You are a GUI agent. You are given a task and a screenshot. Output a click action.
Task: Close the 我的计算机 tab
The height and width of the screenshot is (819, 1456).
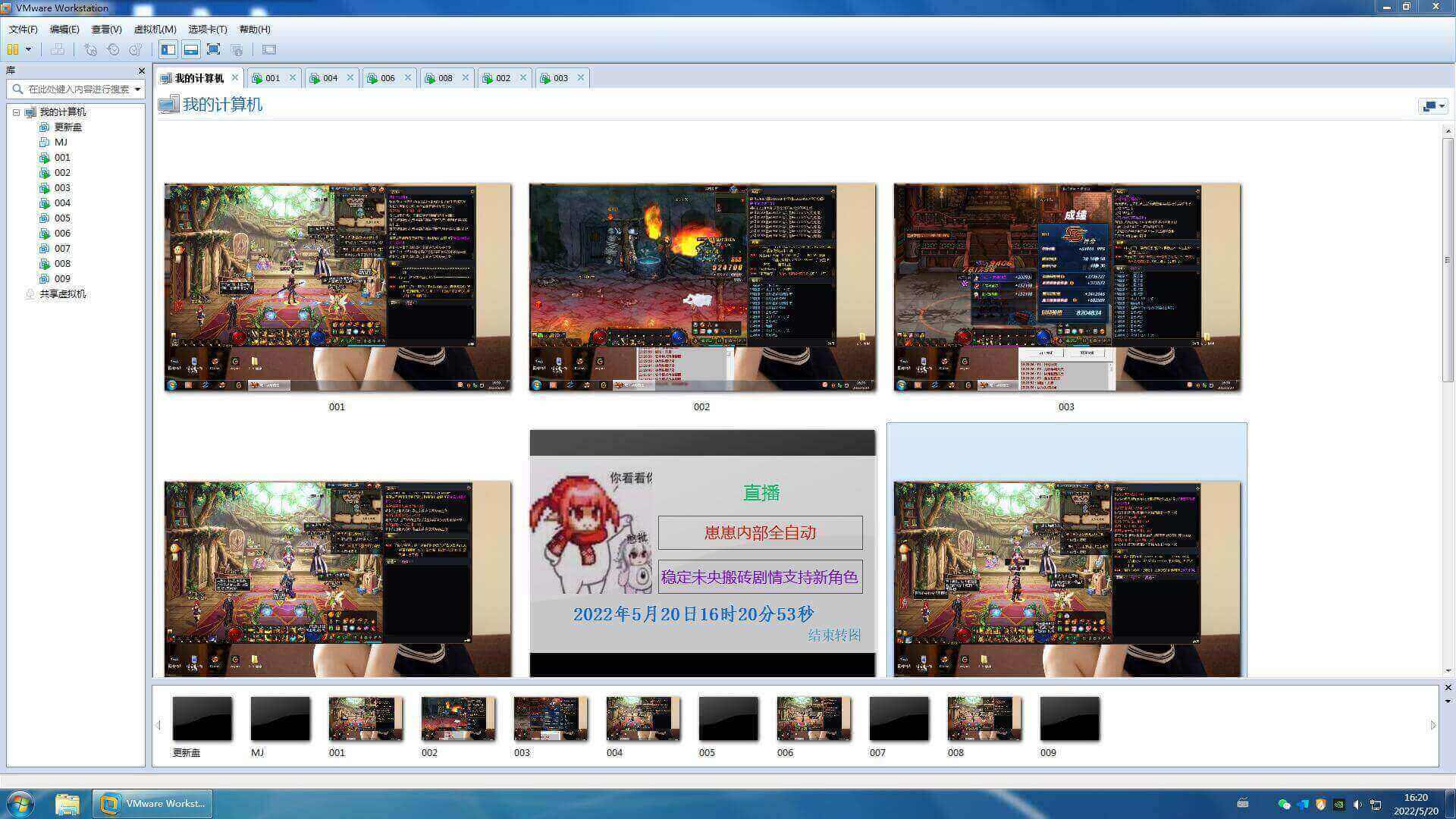click(x=235, y=77)
